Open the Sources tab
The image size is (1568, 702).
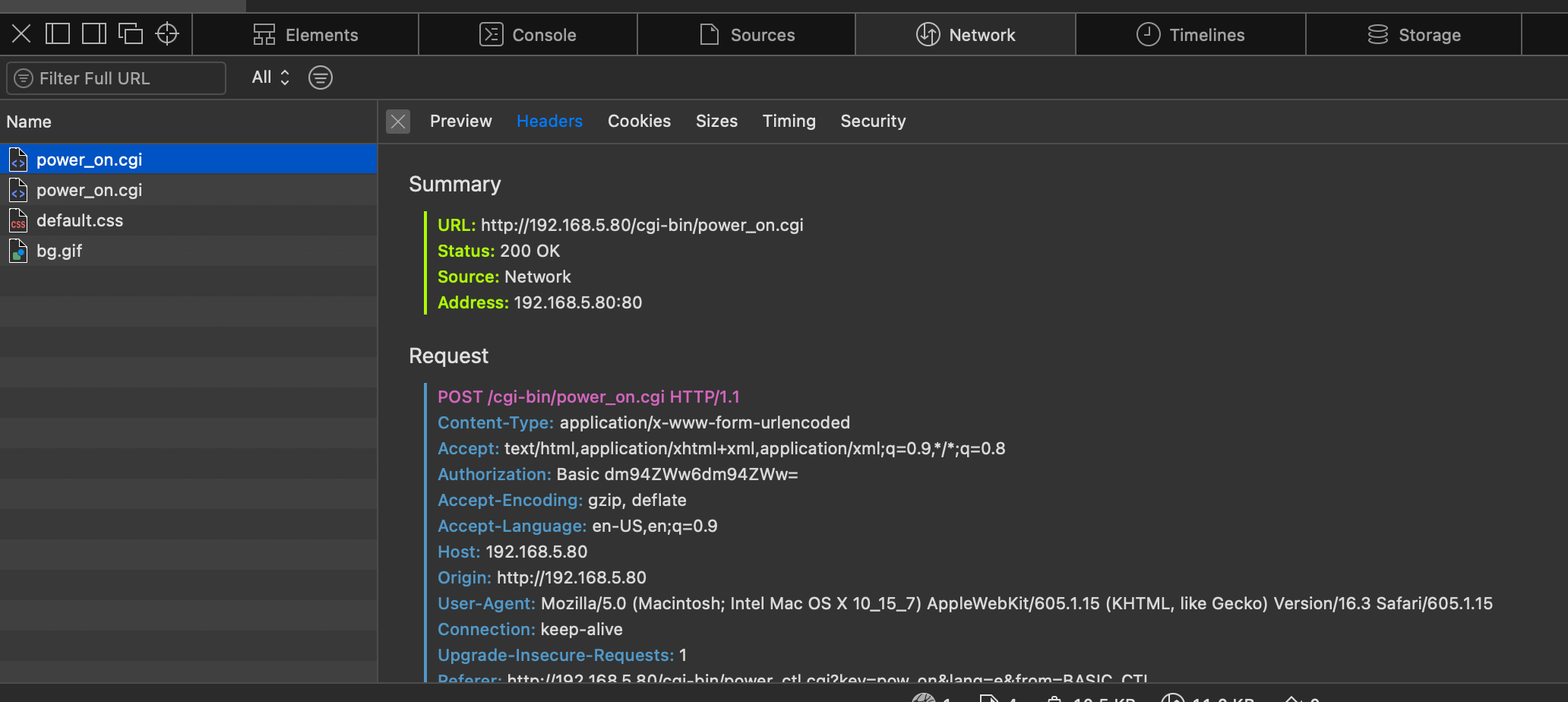point(747,35)
